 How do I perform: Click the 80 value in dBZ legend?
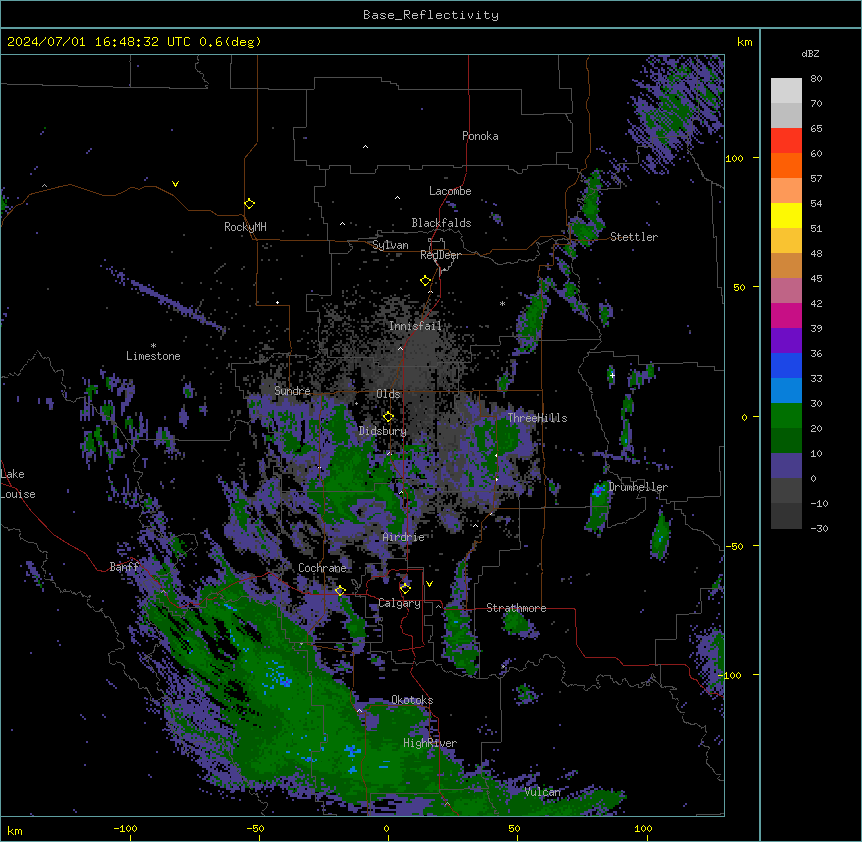(x=816, y=79)
